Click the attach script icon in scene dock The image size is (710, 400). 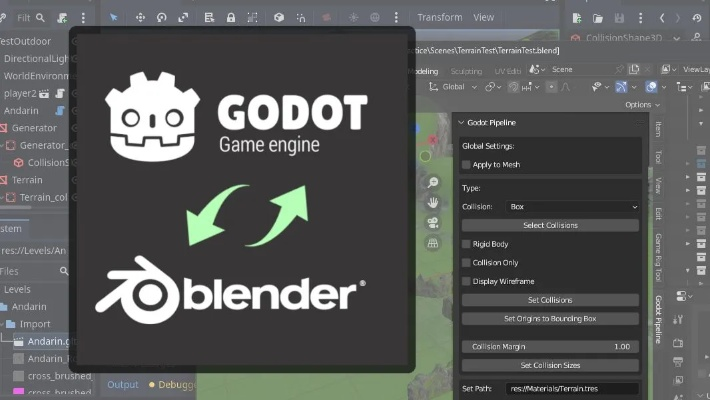pos(62,18)
